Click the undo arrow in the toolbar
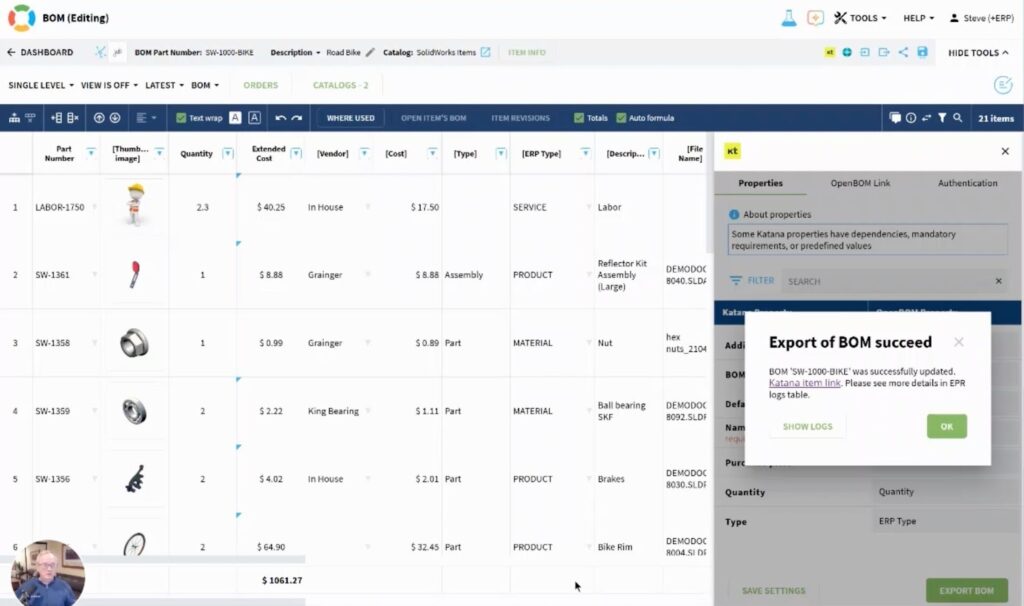 pos(281,118)
